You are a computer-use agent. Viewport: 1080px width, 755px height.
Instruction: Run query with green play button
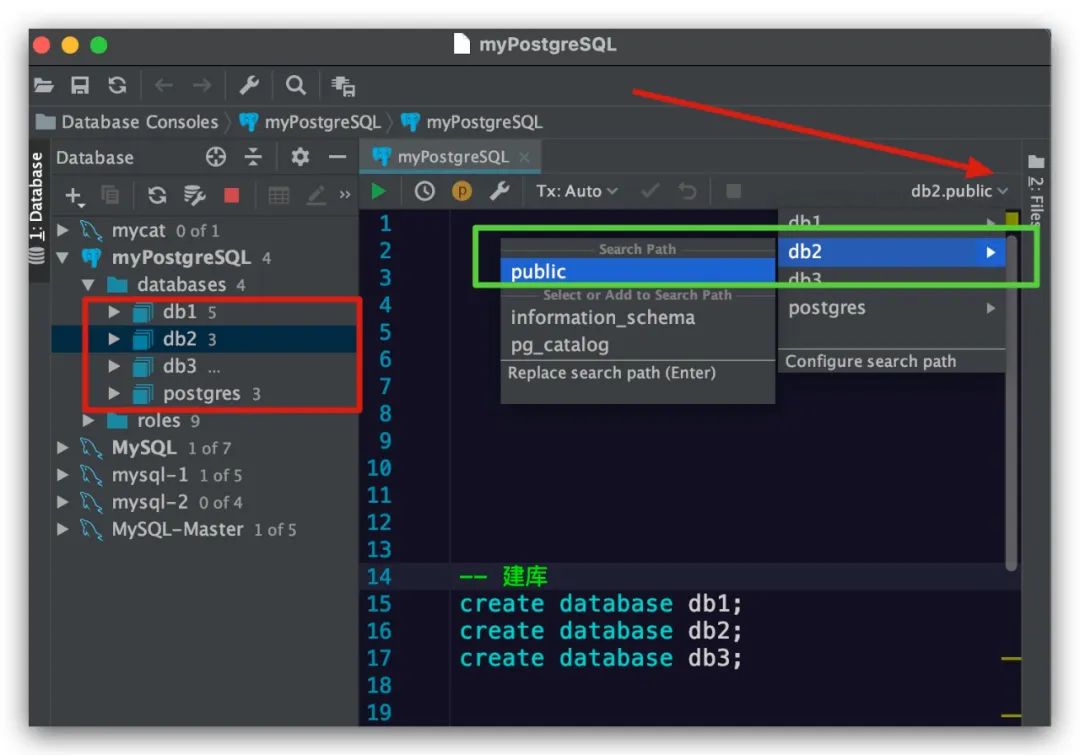[378, 191]
